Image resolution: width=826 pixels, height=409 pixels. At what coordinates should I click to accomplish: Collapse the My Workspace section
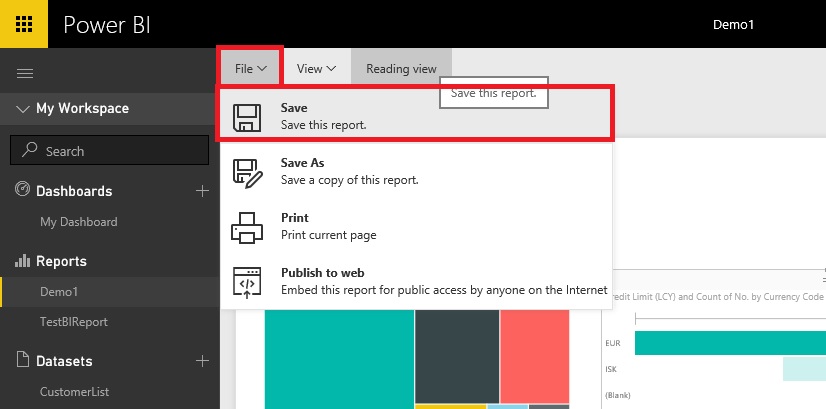click(23, 109)
